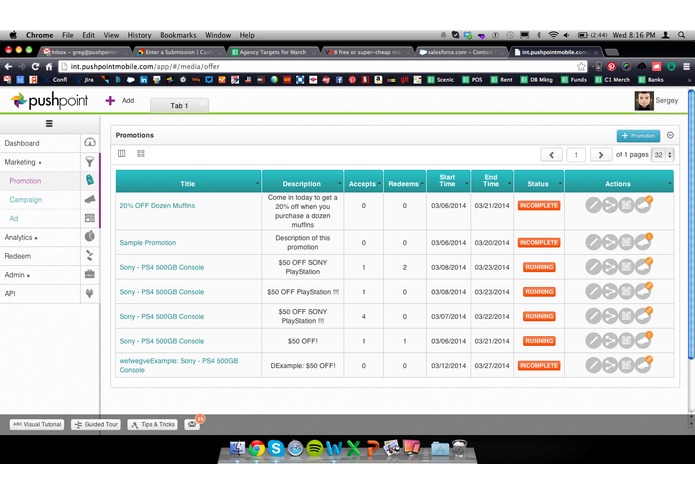Viewport: 695px width, 494px height.
Task: Click edit icon for 20% OFF Dozen Muffins
Action: click(x=593, y=205)
